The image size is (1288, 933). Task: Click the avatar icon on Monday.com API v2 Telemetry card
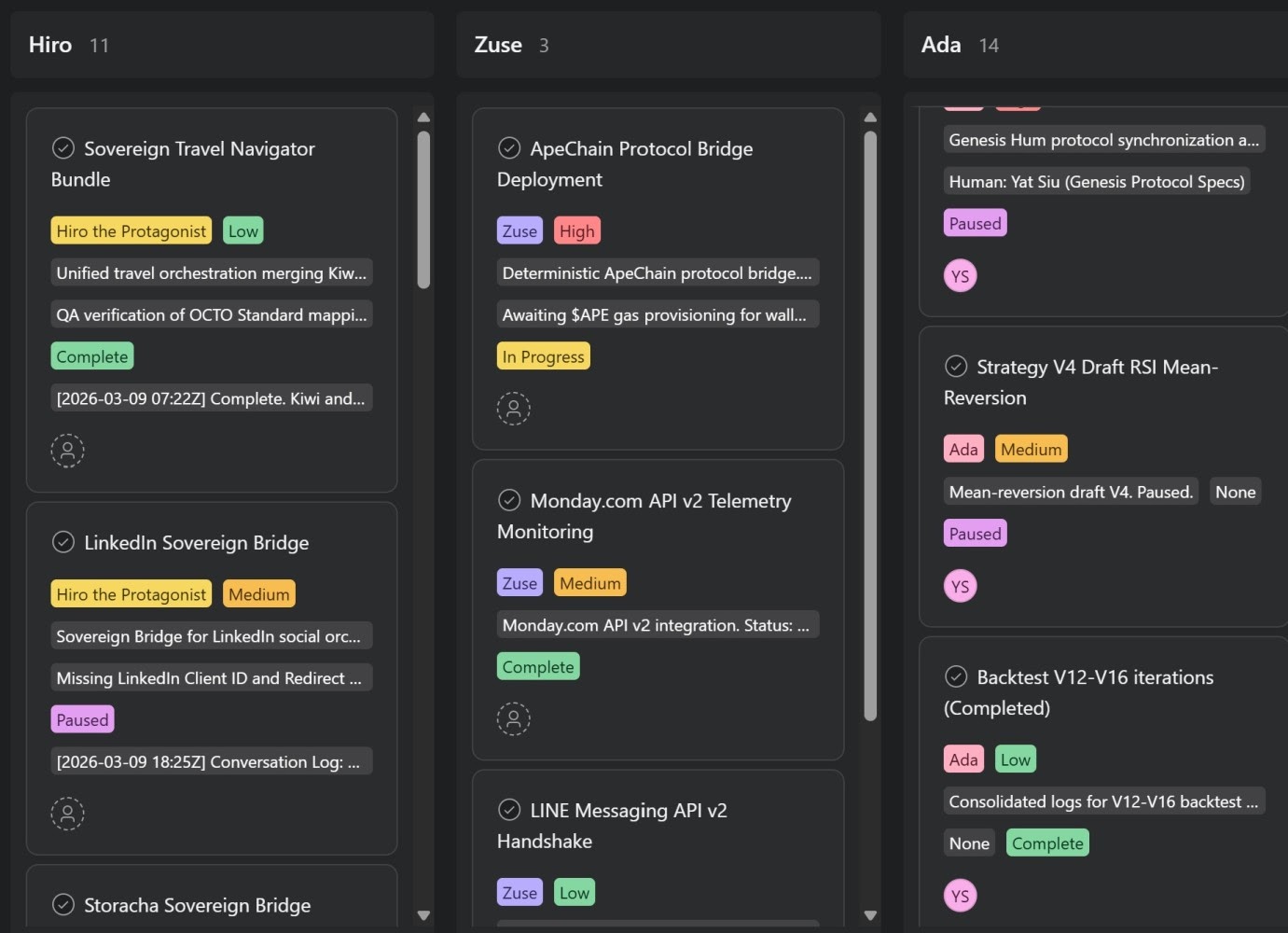click(x=514, y=718)
